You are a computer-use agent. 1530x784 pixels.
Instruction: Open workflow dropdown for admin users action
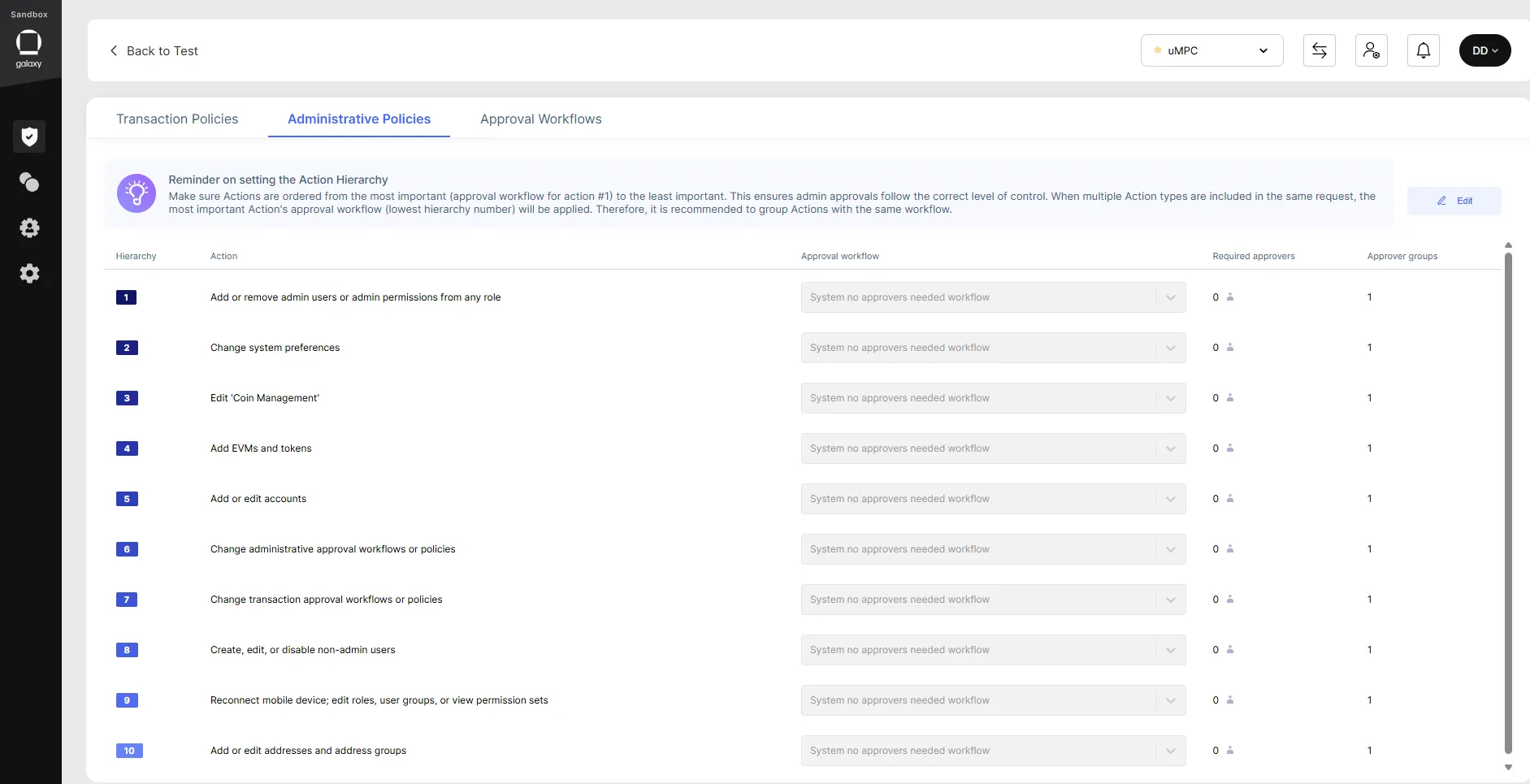pyautogui.click(x=993, y=297)
